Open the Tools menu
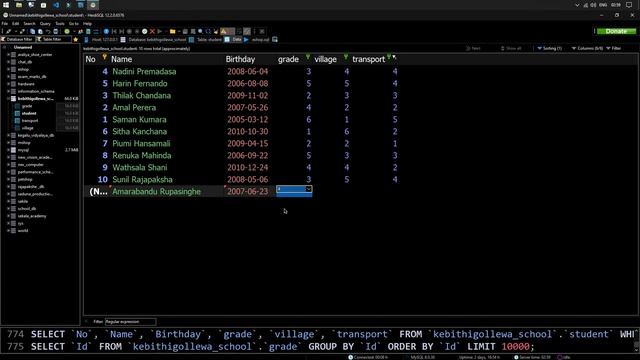Screen dimensions: 640x360 (60, 24)
